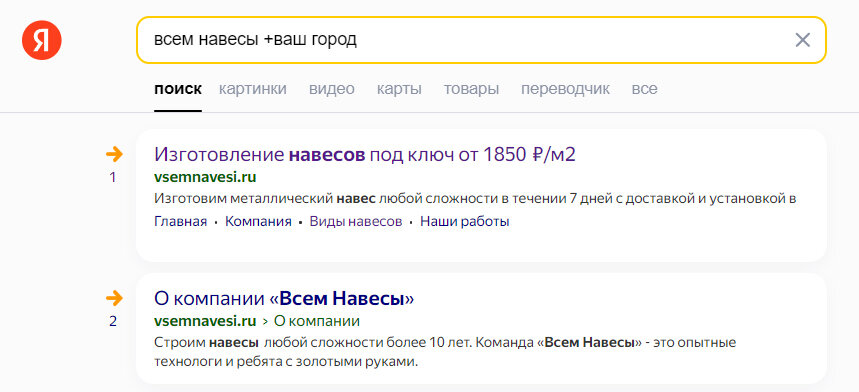Screen dimensions: 859x392
Task: Open the 'Наши работы' sitelink
Action: [465, 222]
